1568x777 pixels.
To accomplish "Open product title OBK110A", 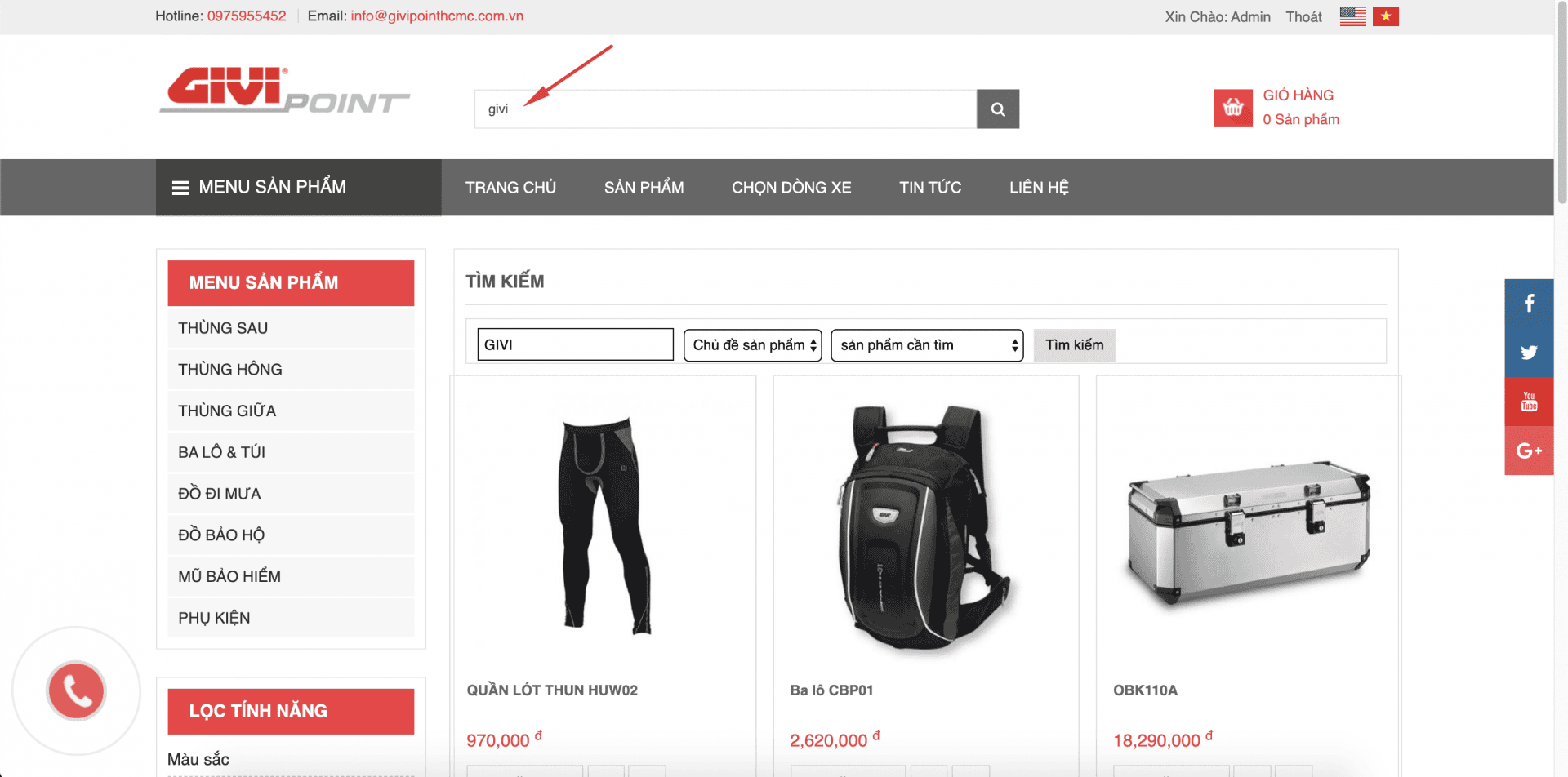I will (x=1145, y=690).
